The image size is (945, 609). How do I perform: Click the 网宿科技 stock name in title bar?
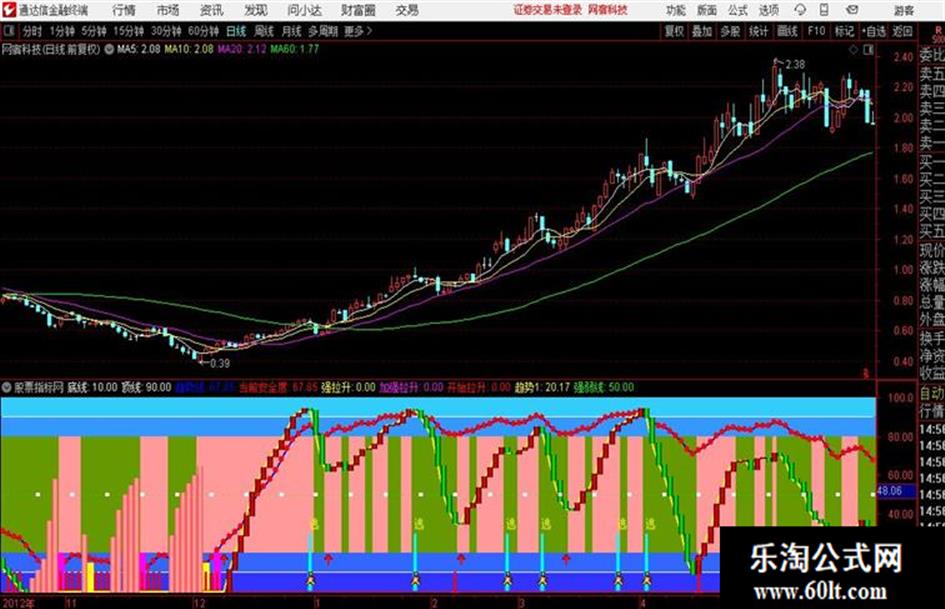coord(608,10)
